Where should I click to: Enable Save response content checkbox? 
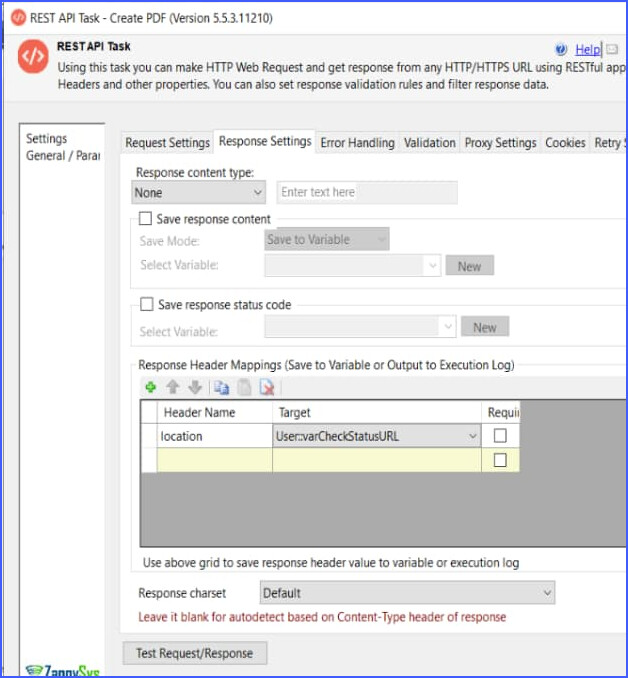click(x=145, y=218)
